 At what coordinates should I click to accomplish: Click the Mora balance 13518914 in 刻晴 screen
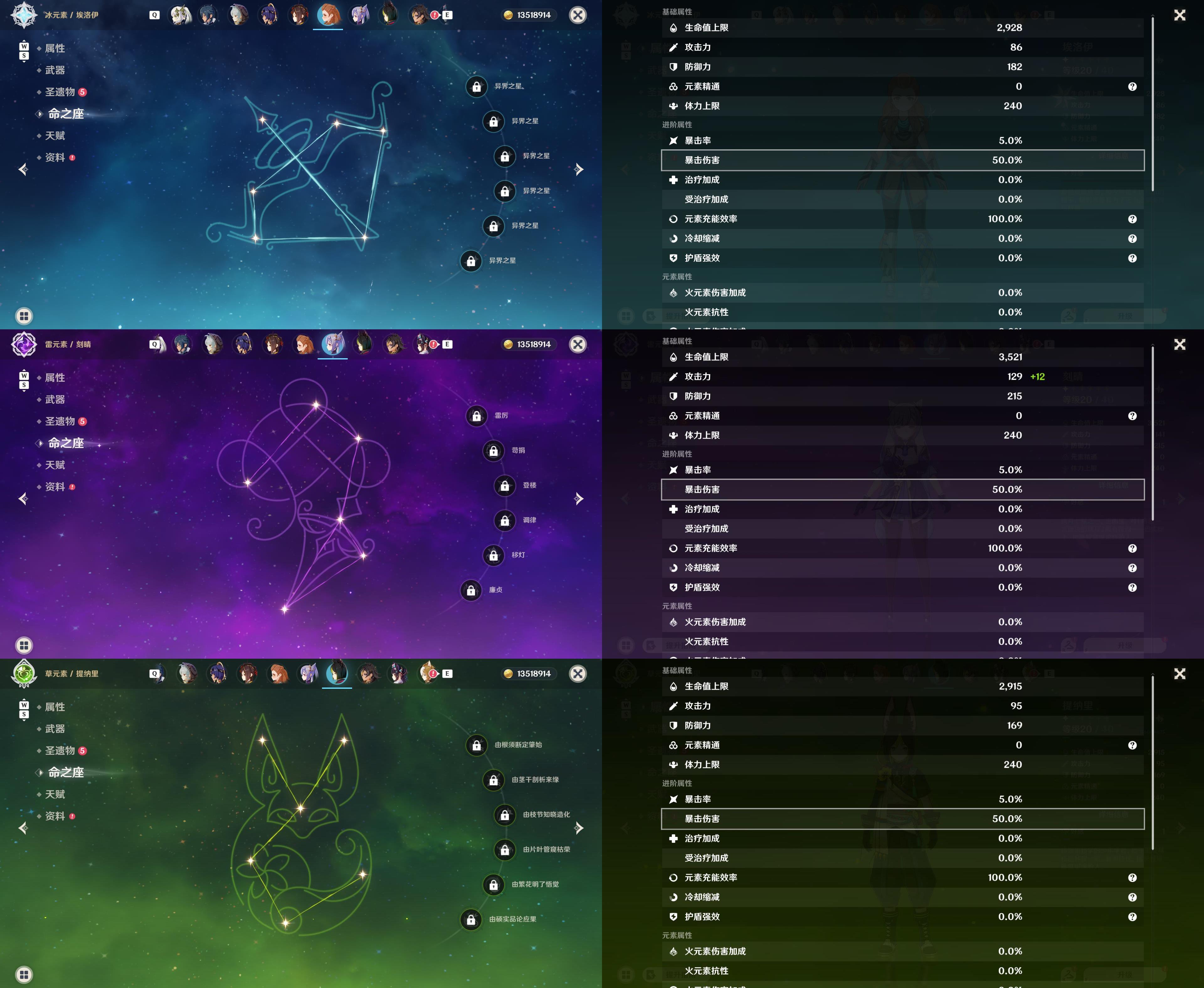pyautogui.click(x=534, y=344)
